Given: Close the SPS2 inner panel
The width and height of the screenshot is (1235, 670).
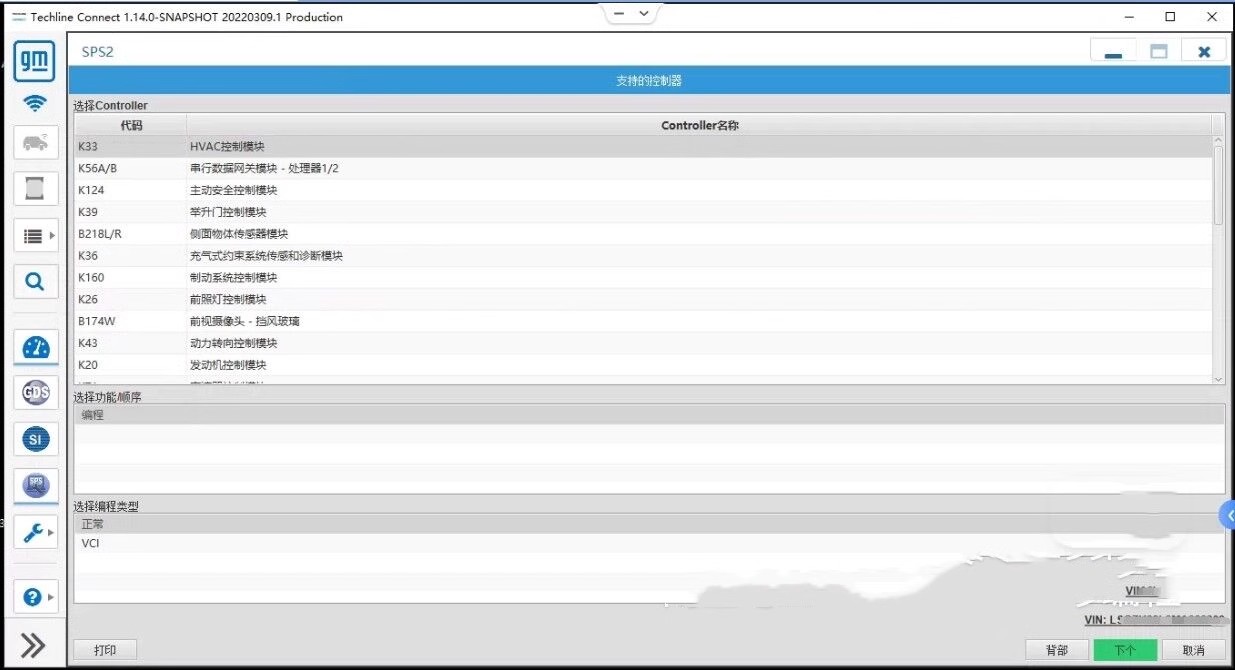Looking at the screenshot, I should tap(1204, 51).
